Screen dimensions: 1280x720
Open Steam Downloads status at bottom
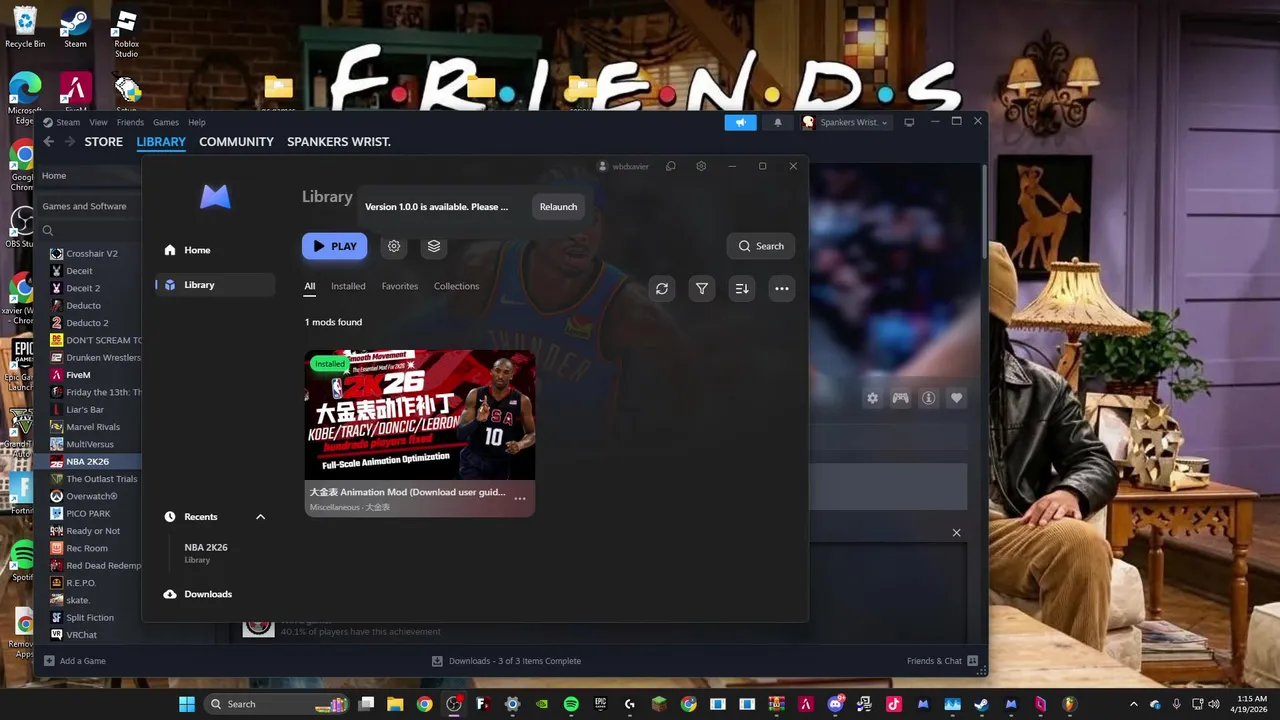[506, 661]
